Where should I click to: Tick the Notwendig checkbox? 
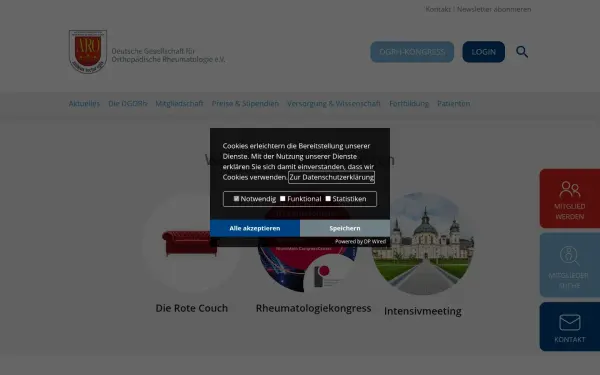pyautogui.click(x=236, y=199)
